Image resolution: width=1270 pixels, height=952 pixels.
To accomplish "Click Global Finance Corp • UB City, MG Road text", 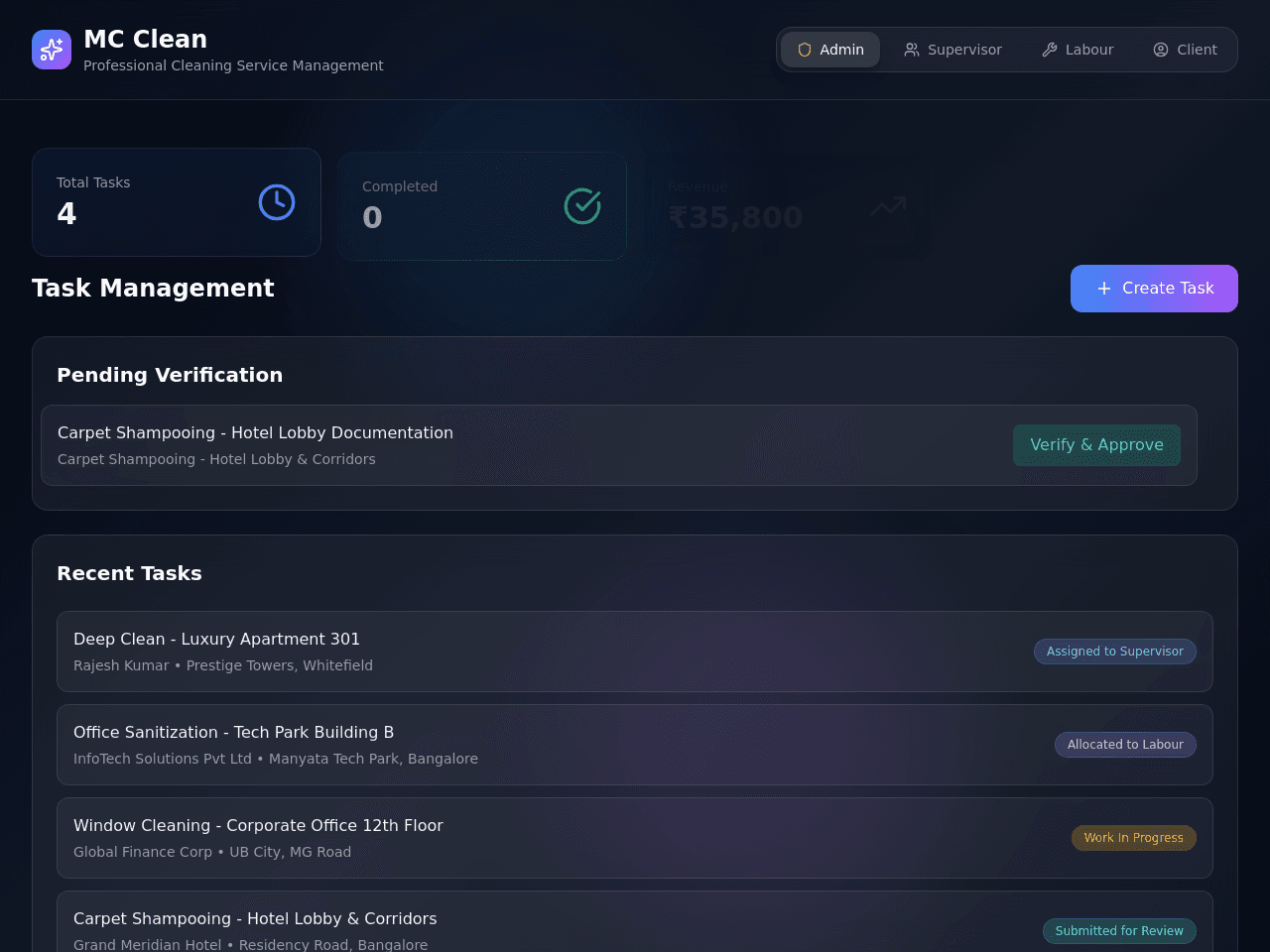I will (212, 852).
